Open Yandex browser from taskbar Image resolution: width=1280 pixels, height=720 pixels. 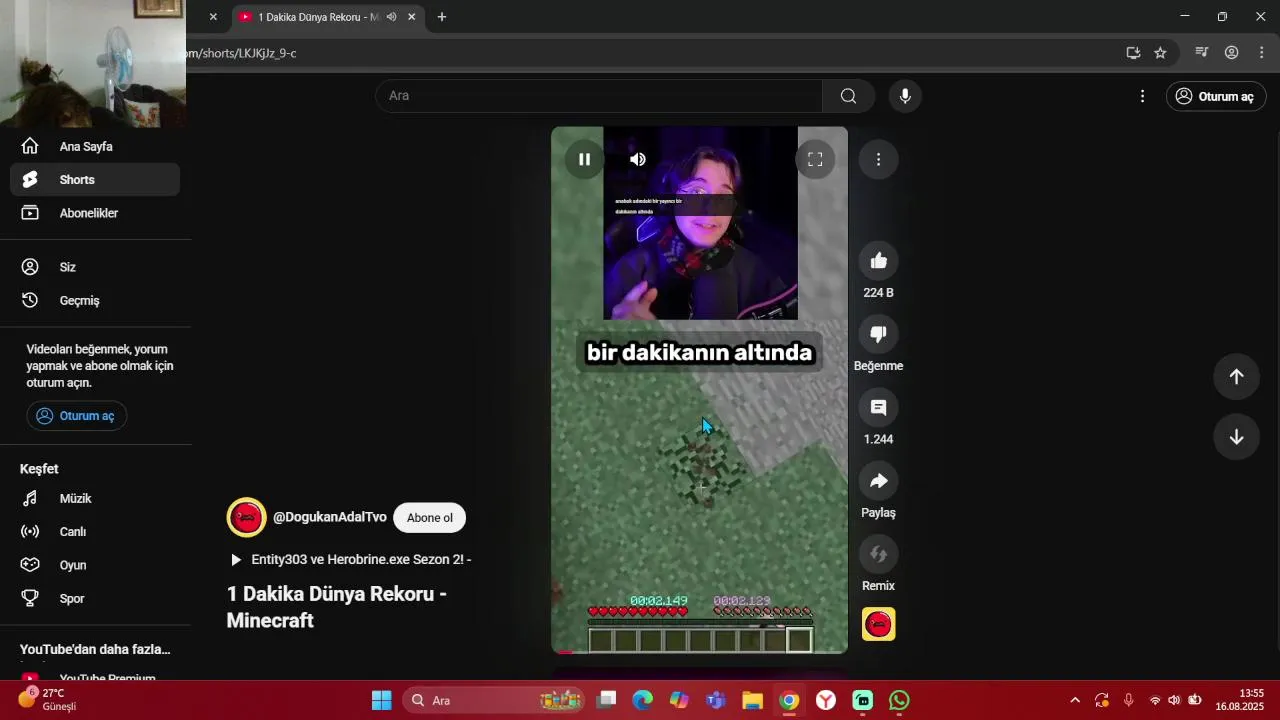pos(826,700)
